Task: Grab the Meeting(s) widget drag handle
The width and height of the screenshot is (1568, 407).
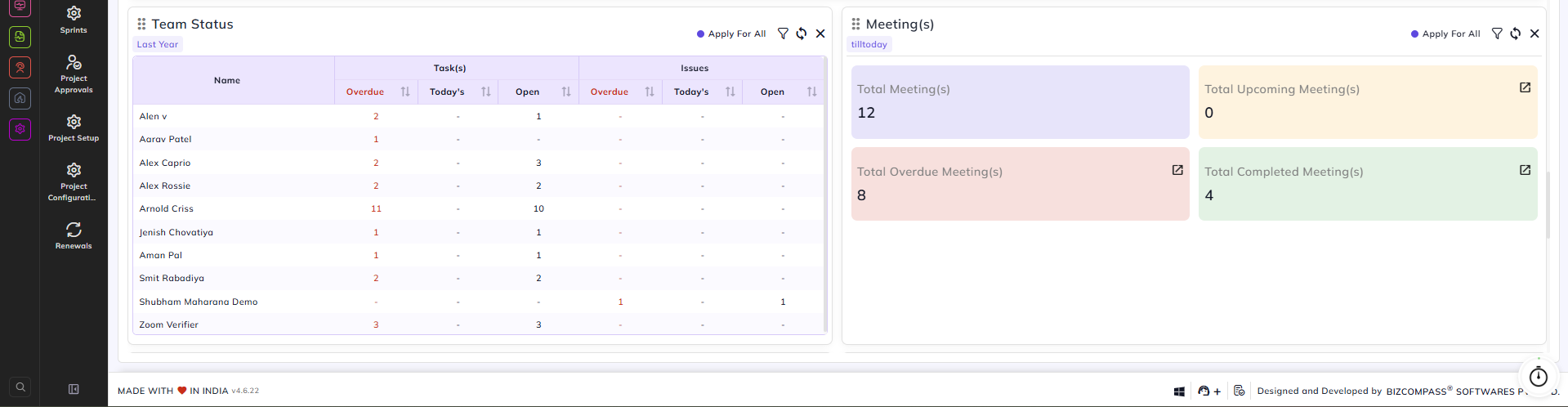Action: point(855,24)
